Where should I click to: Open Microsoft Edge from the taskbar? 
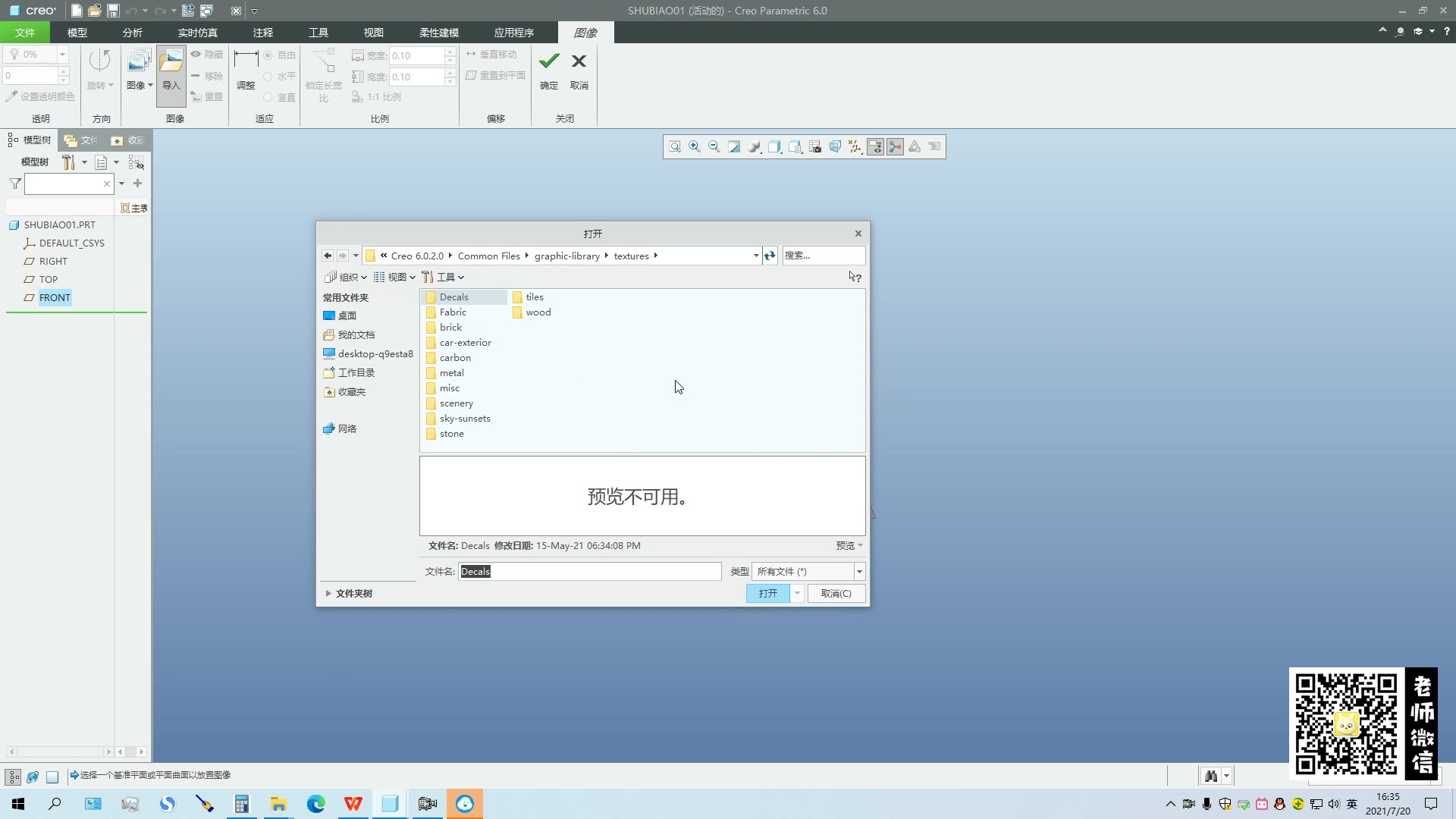315,804
